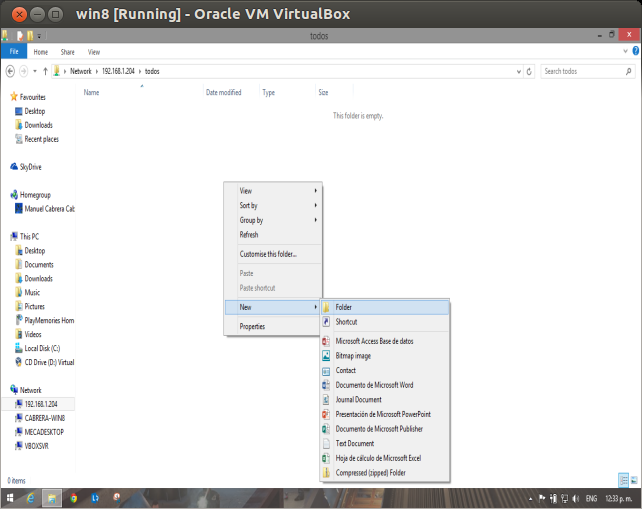Create a Documento de Microsoft Word
642x509 pixels.
pos(385,385)
